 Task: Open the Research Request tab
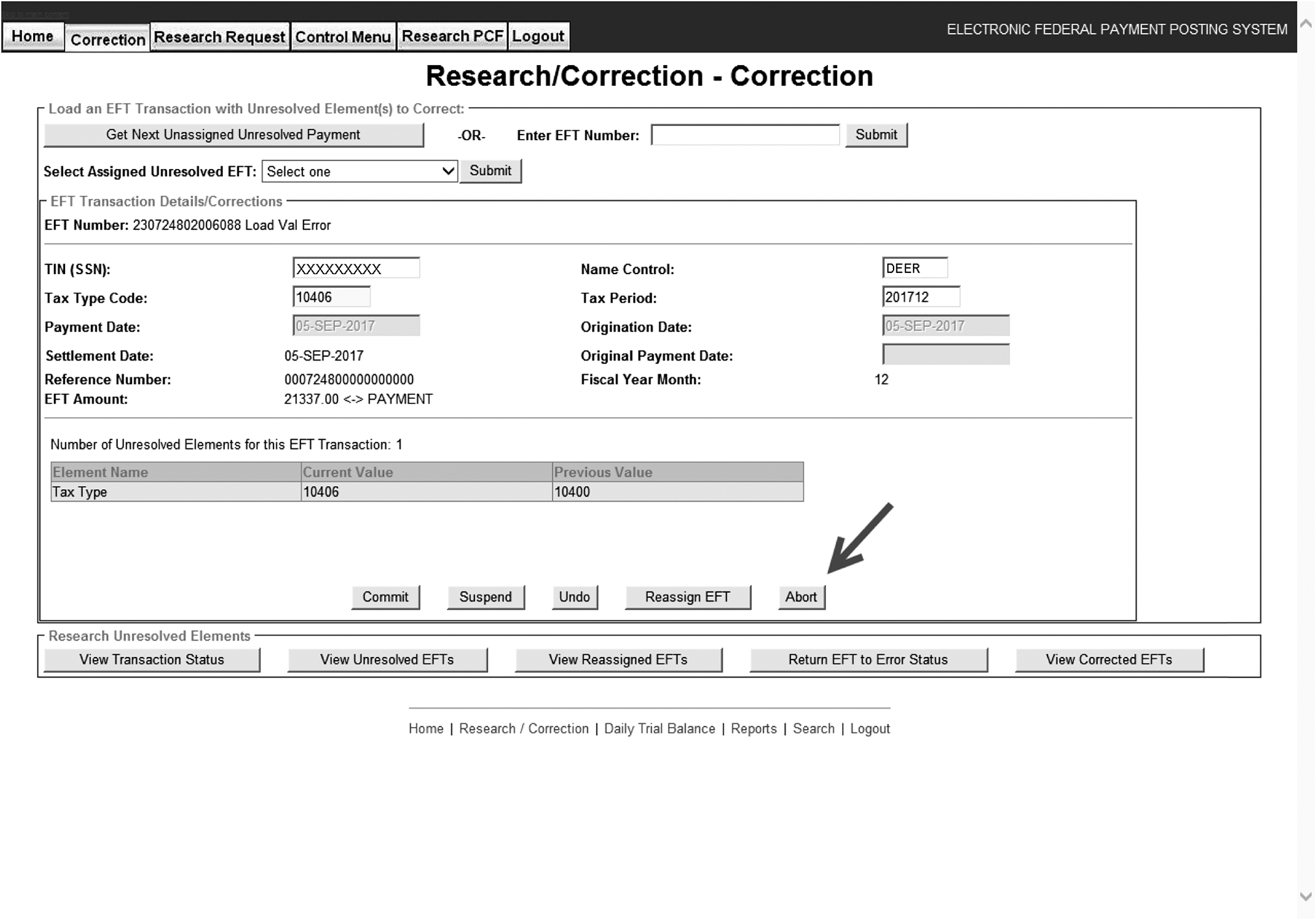219,37
